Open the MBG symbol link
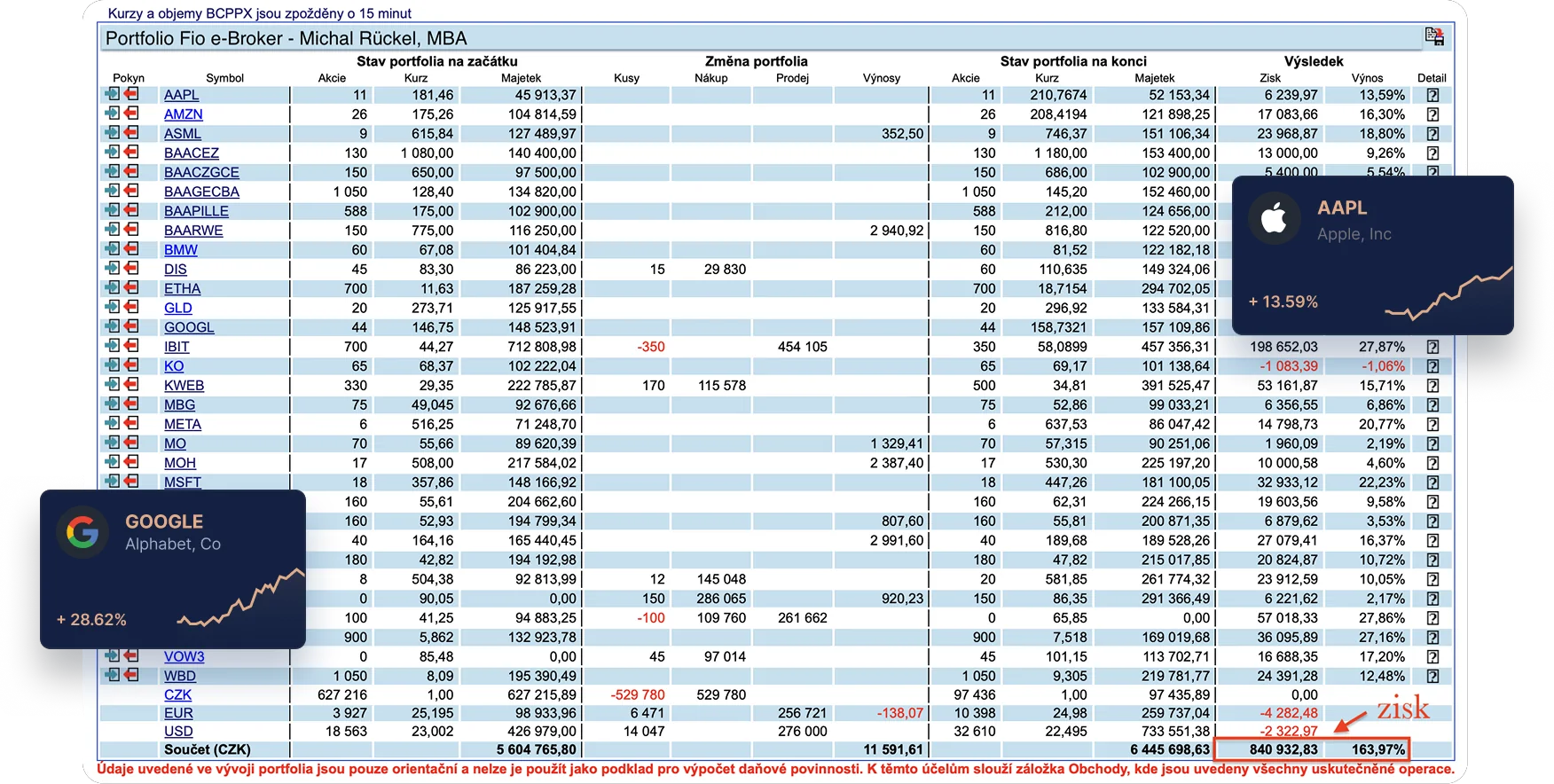 click(x=179, y=404)
